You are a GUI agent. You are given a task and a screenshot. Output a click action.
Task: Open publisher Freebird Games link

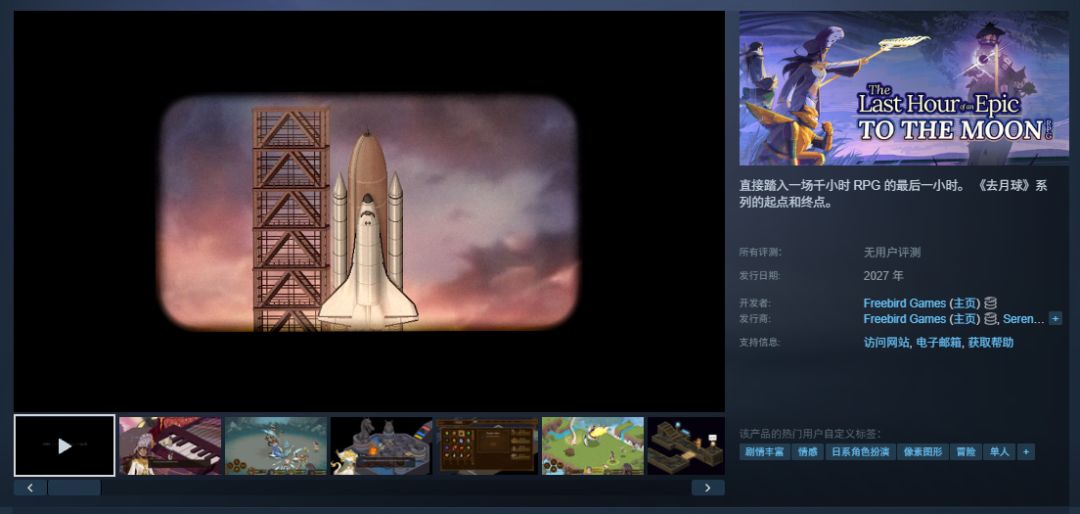point(904,319)
